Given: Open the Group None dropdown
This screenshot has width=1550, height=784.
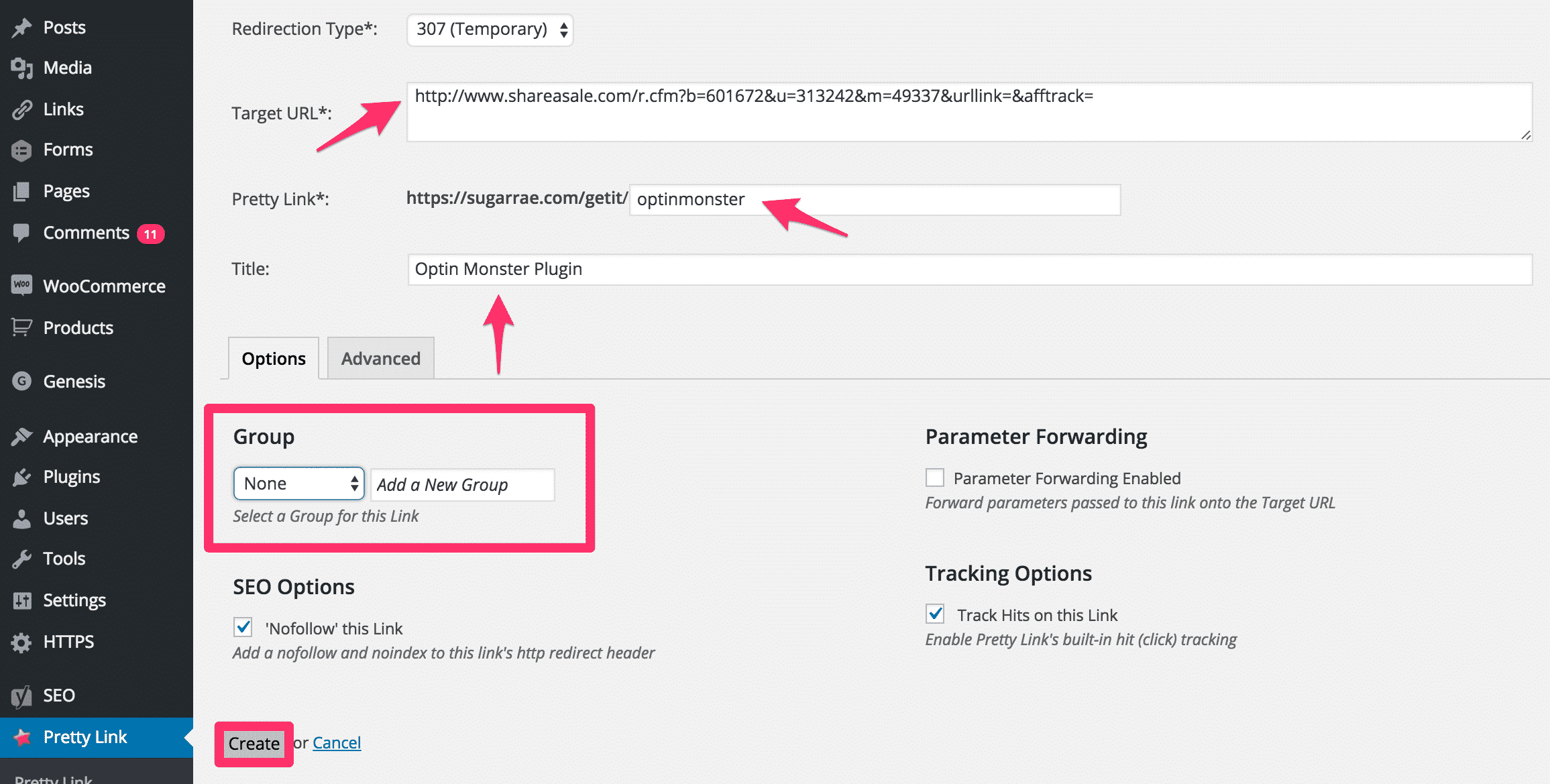Looking at the screenshot, I should [298, 484].
